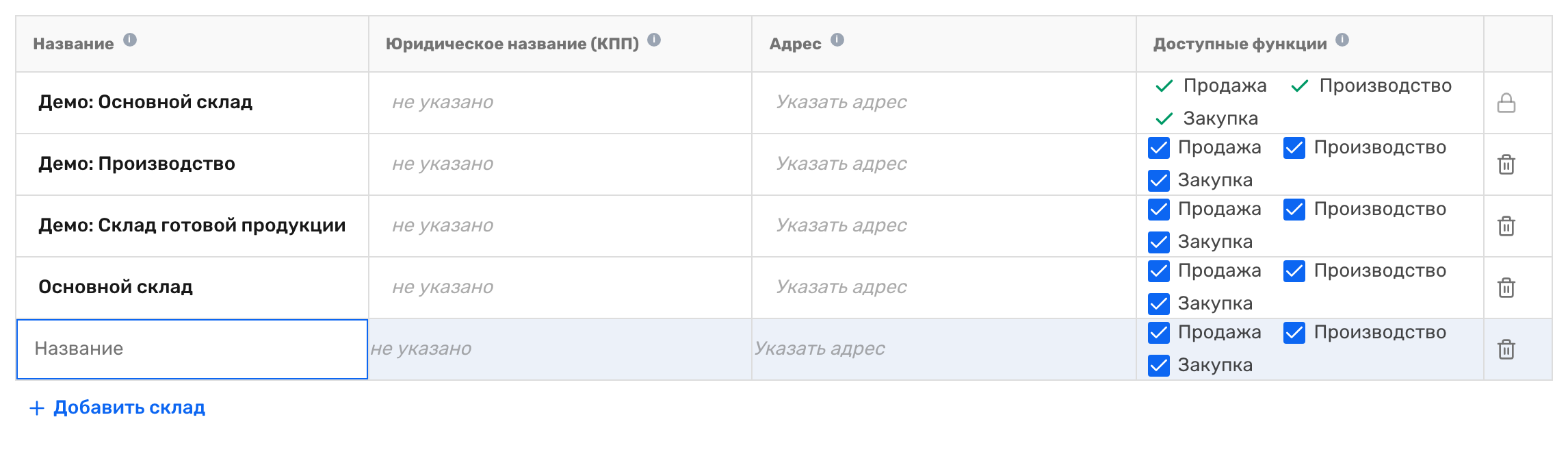Viewport: 1568px width, 452px height.
Task: Click Добавить склад link
Action: [129, 407]
